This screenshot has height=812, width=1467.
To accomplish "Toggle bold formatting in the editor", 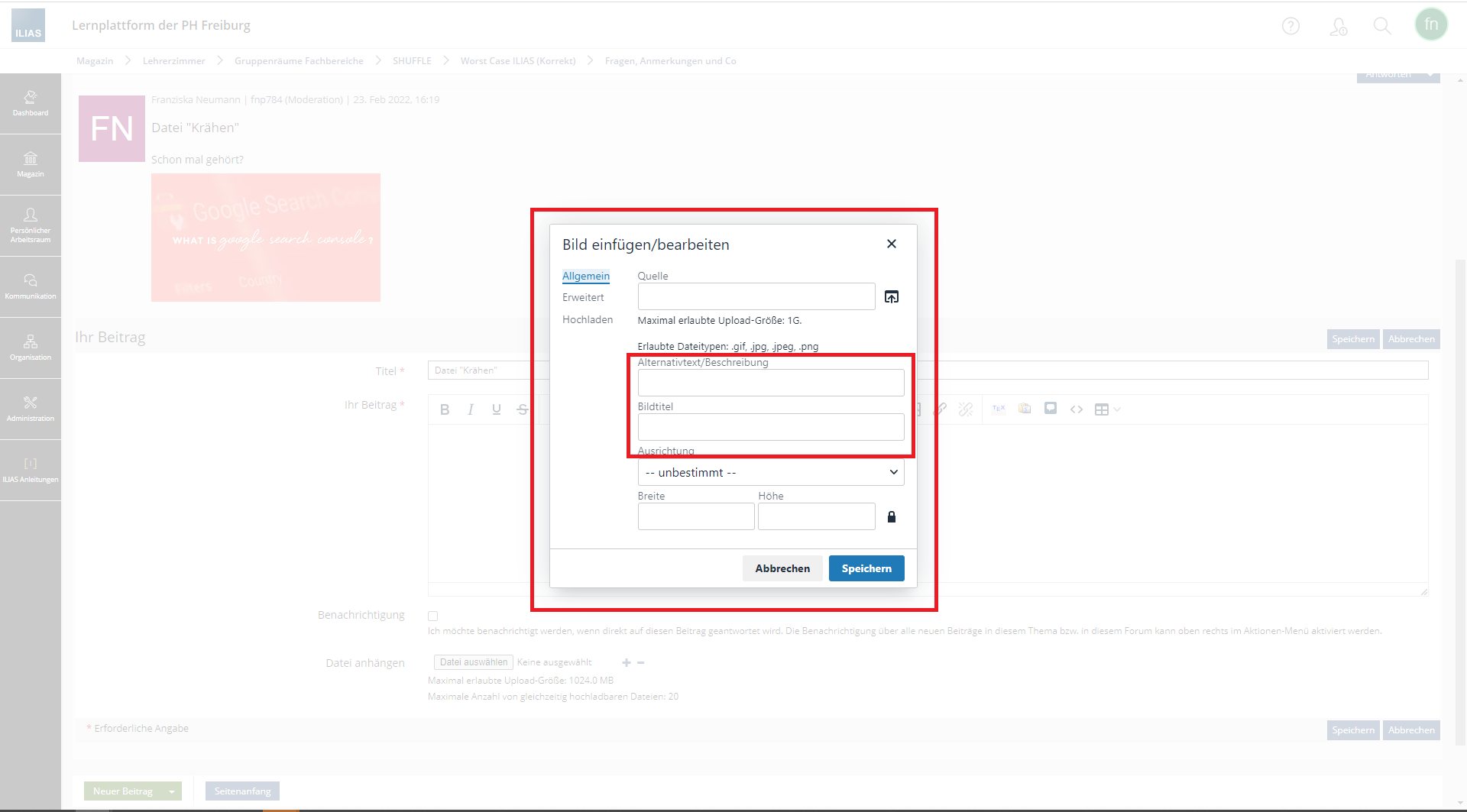I will (x=445, y=409).
